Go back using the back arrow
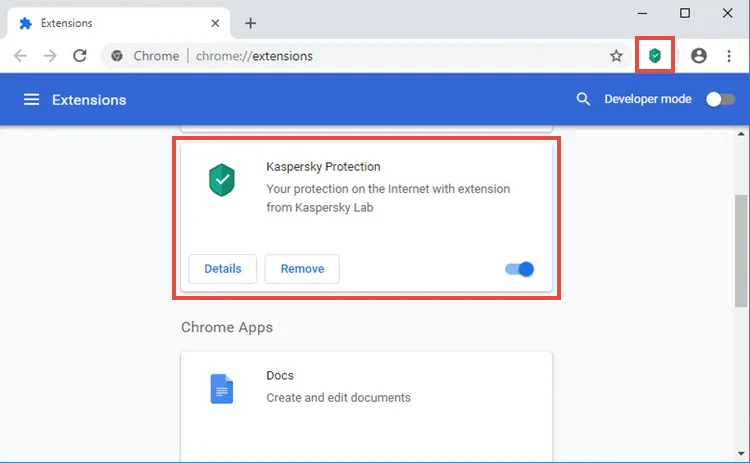 point(21,56)
